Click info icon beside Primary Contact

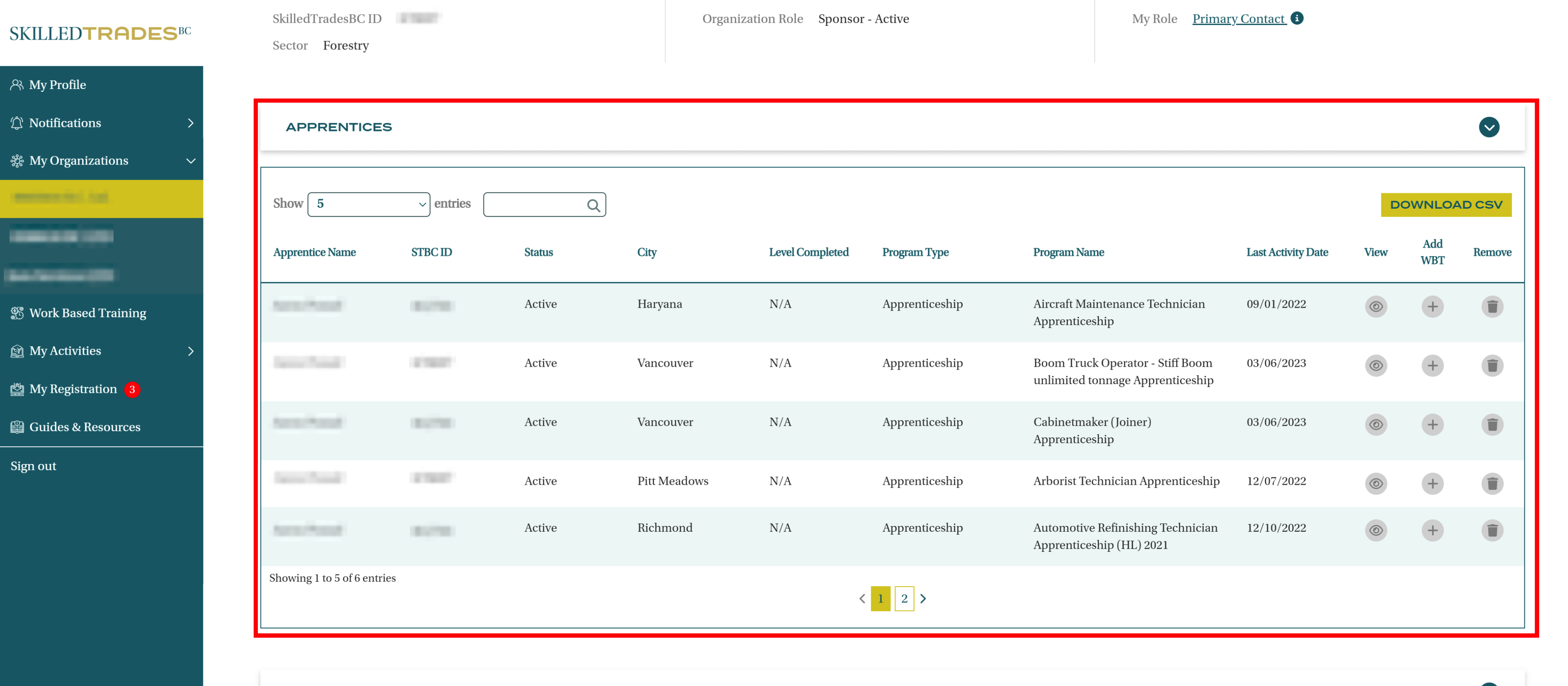[1297, 18]
